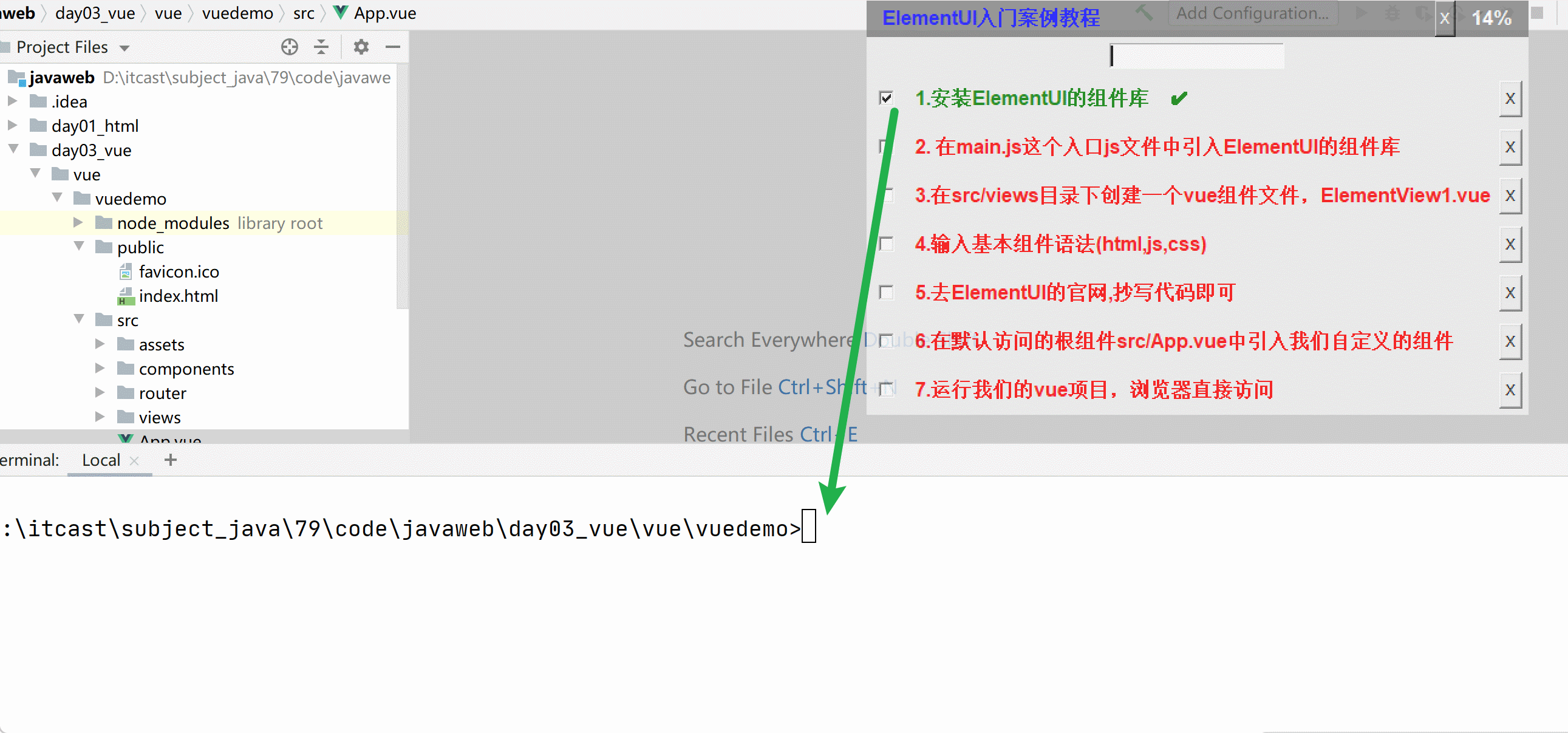Viewport: 1568px width, 733px height.
Task: Click the locate/target icon in Project panel
Action: click(290, 47)
